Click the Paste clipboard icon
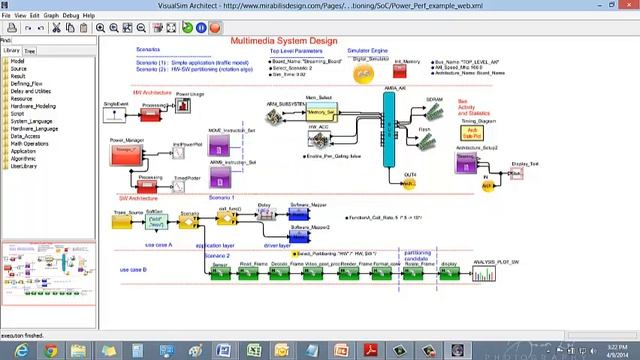 (84, 28)
